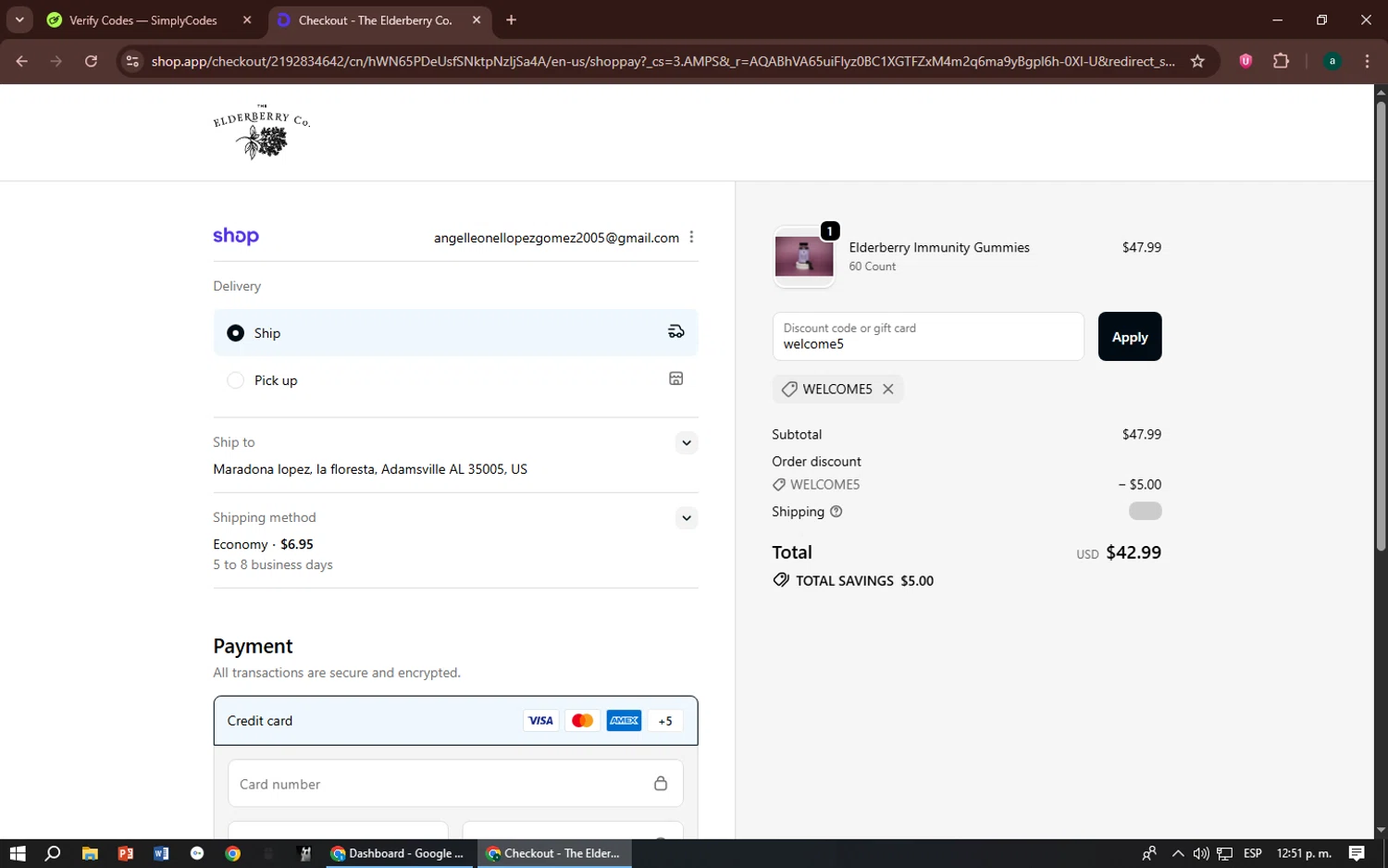The image size is (1388, 868).
Task: Open a new browser tab
Action: pos(512,20)
